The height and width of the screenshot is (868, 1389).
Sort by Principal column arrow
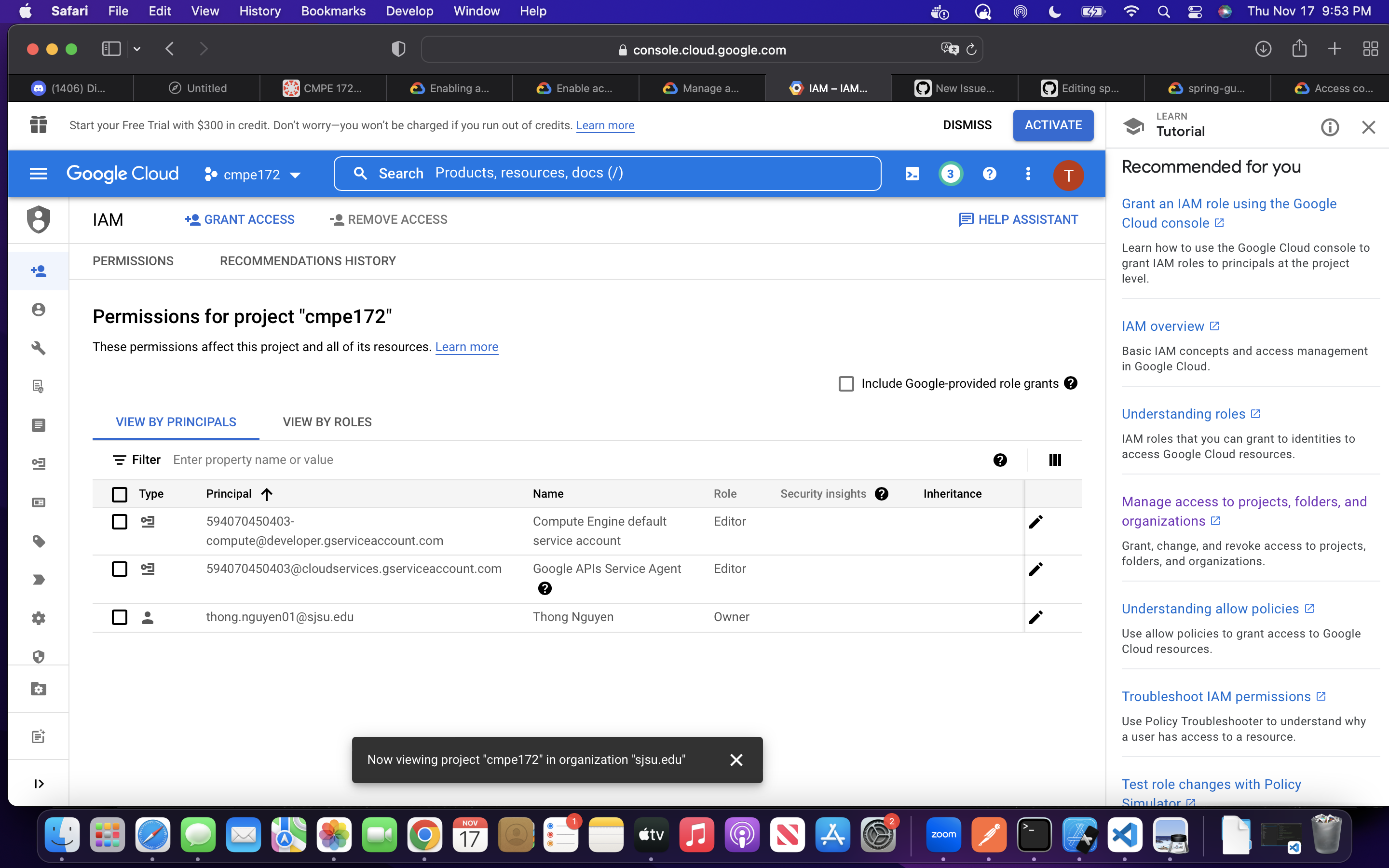pos(266,494)
